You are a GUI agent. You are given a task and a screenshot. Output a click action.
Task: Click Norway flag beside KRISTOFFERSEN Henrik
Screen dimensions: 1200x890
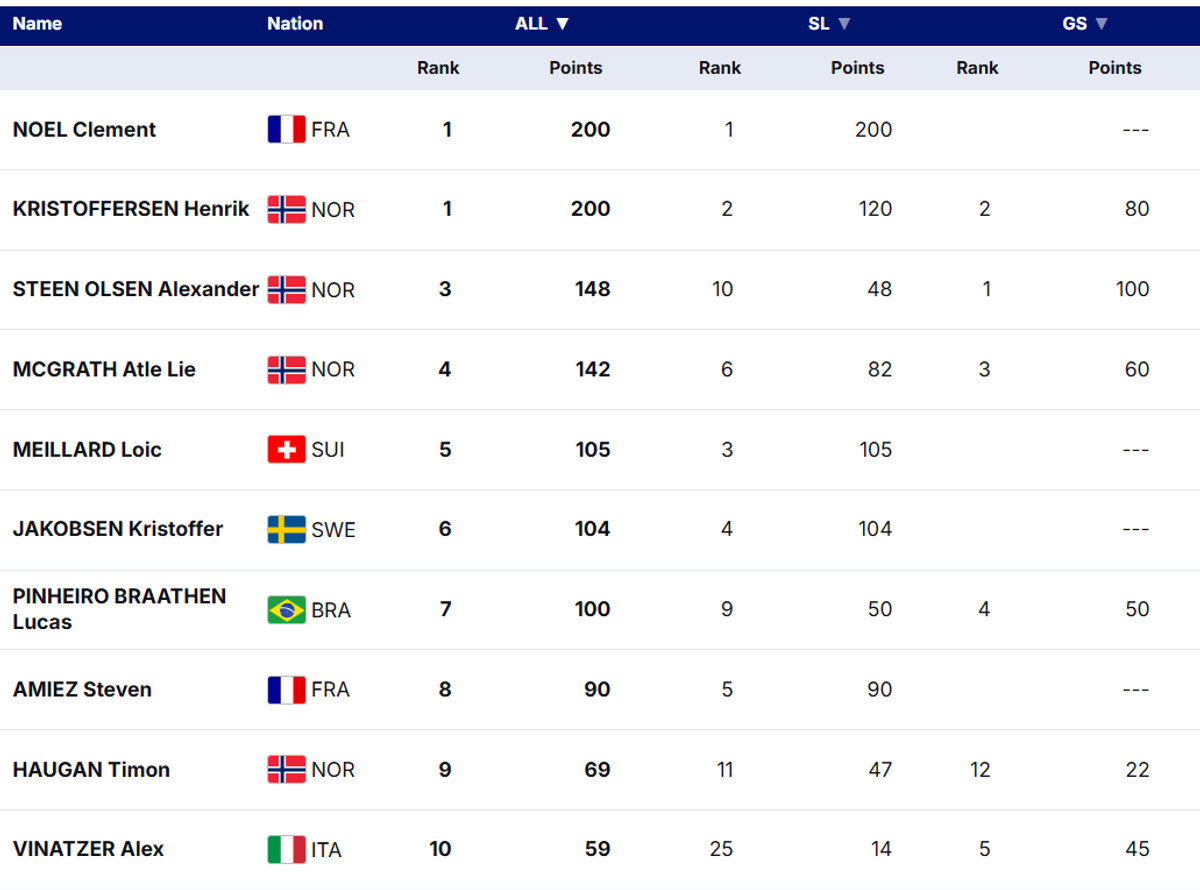click(286, 210)
